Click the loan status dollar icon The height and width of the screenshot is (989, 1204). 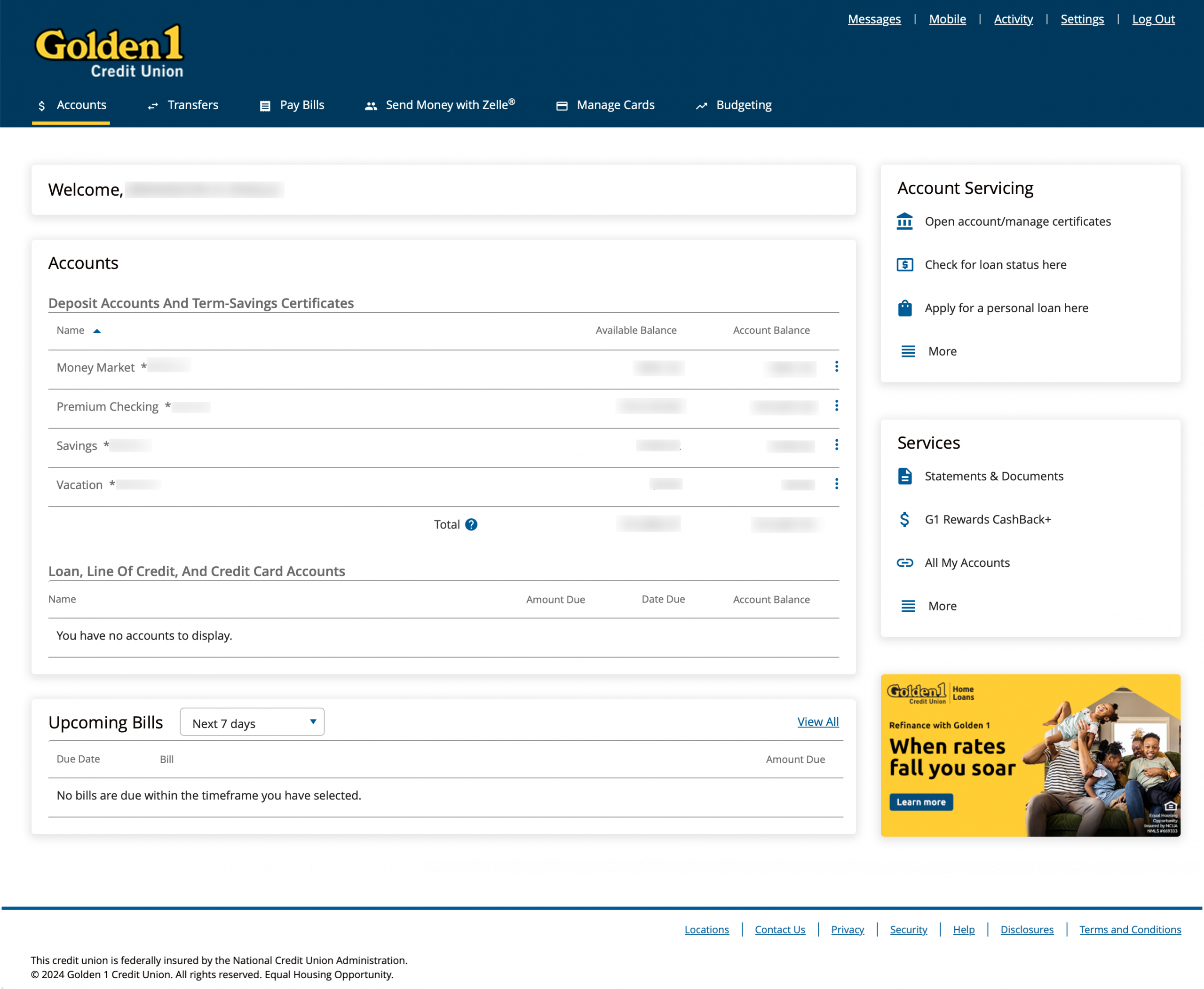905,264
